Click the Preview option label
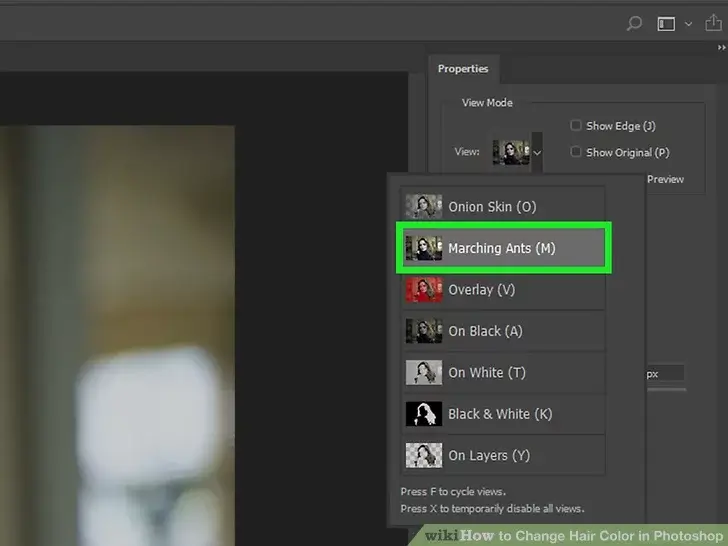Image resolution: width=728 pixels, height=546 pixels. [x=665, y=179]
